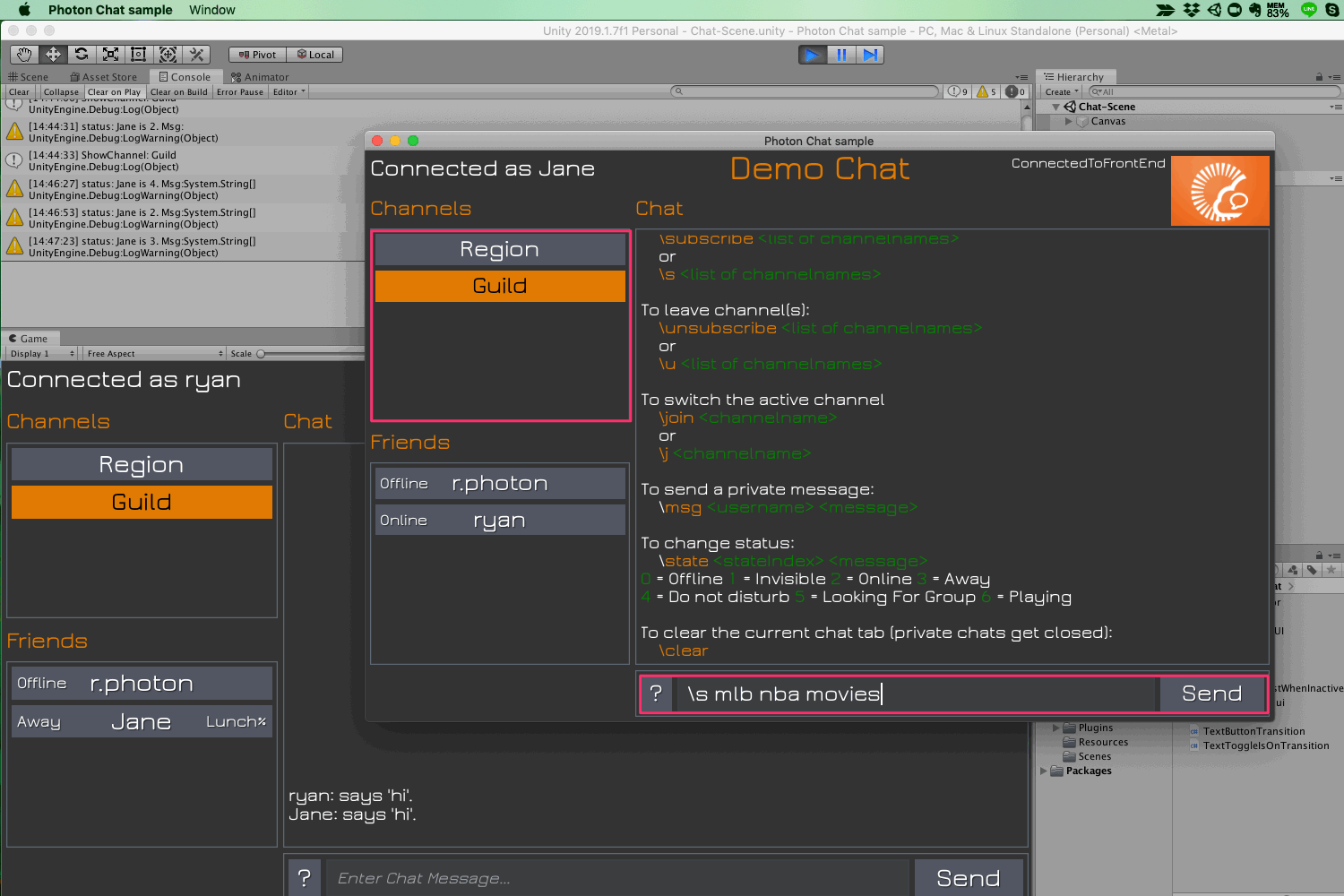Select the combined Transform tool

(x=168, y=55)
